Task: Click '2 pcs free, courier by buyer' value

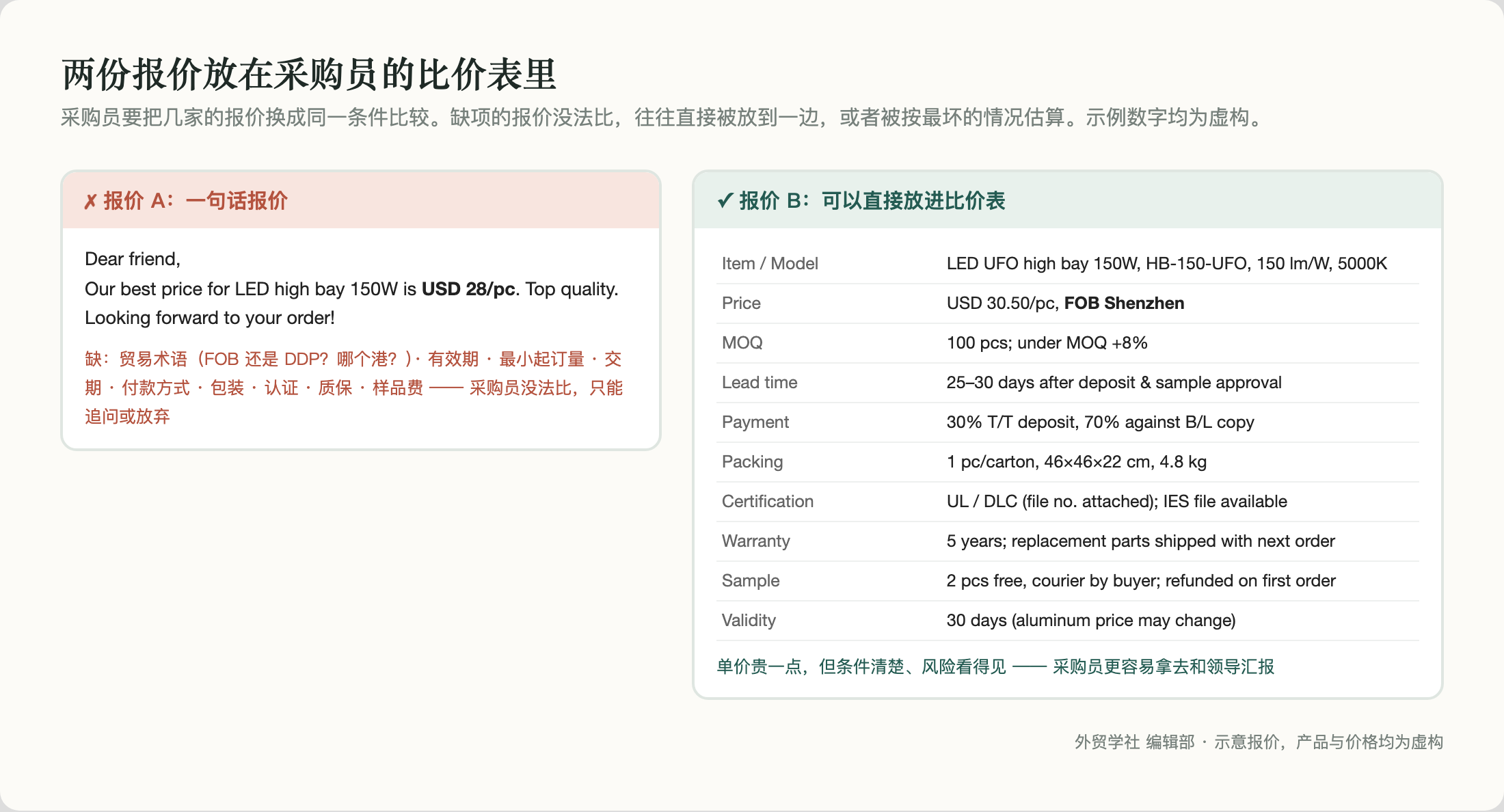Action: (1141, 581)
